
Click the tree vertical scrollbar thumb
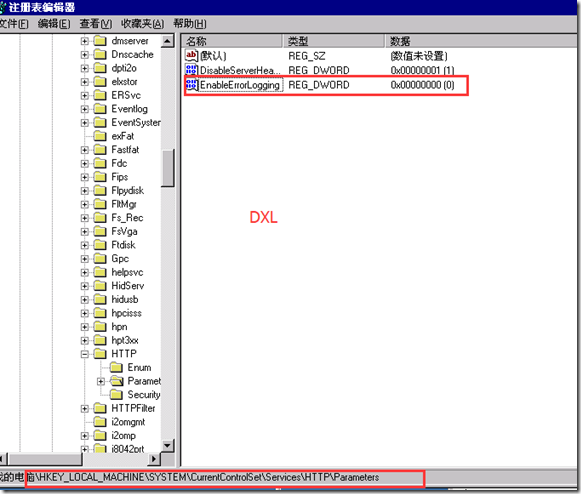[167, 168]
